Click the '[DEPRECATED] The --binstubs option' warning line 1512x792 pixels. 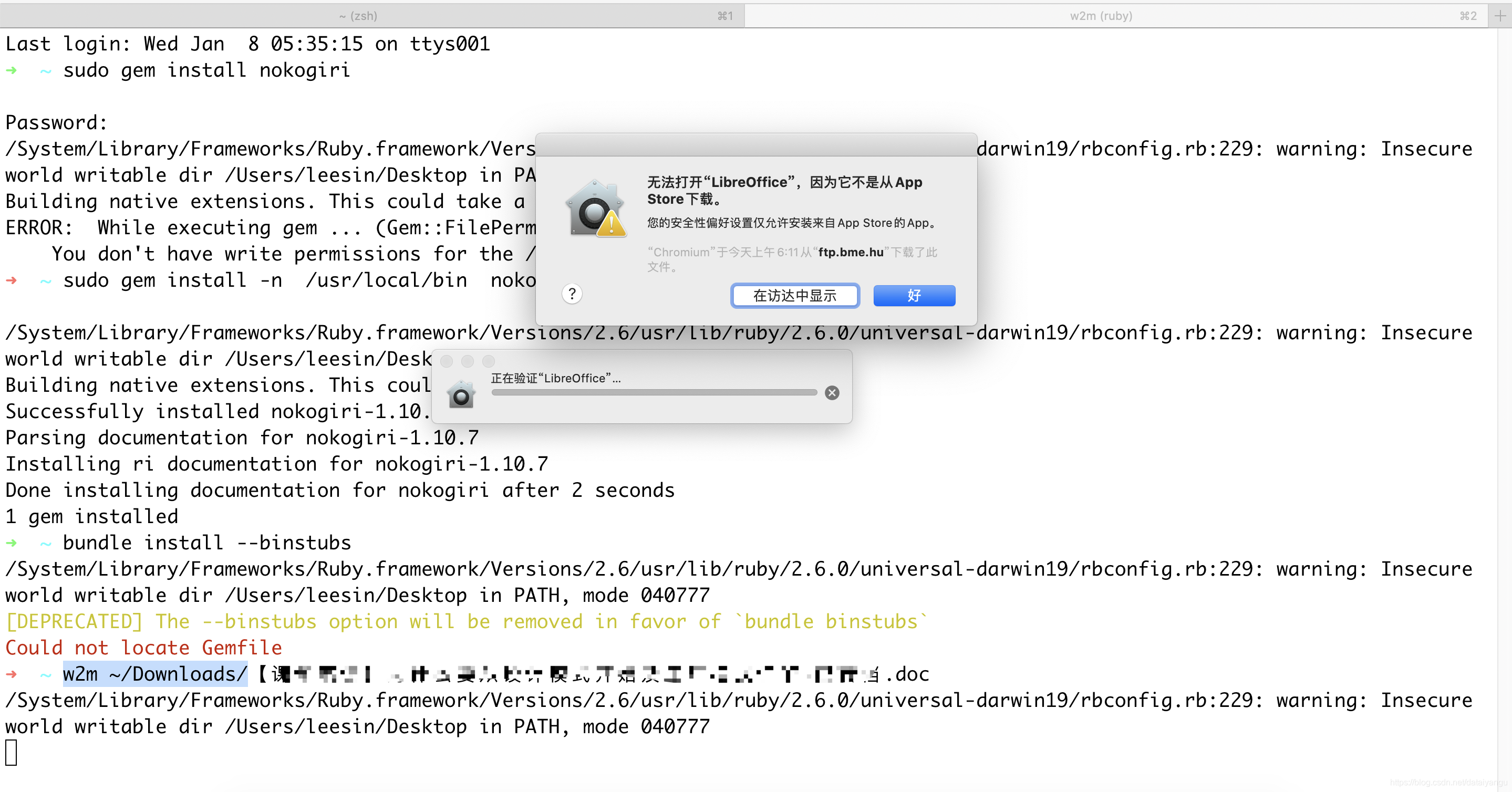tap(467, 621)
